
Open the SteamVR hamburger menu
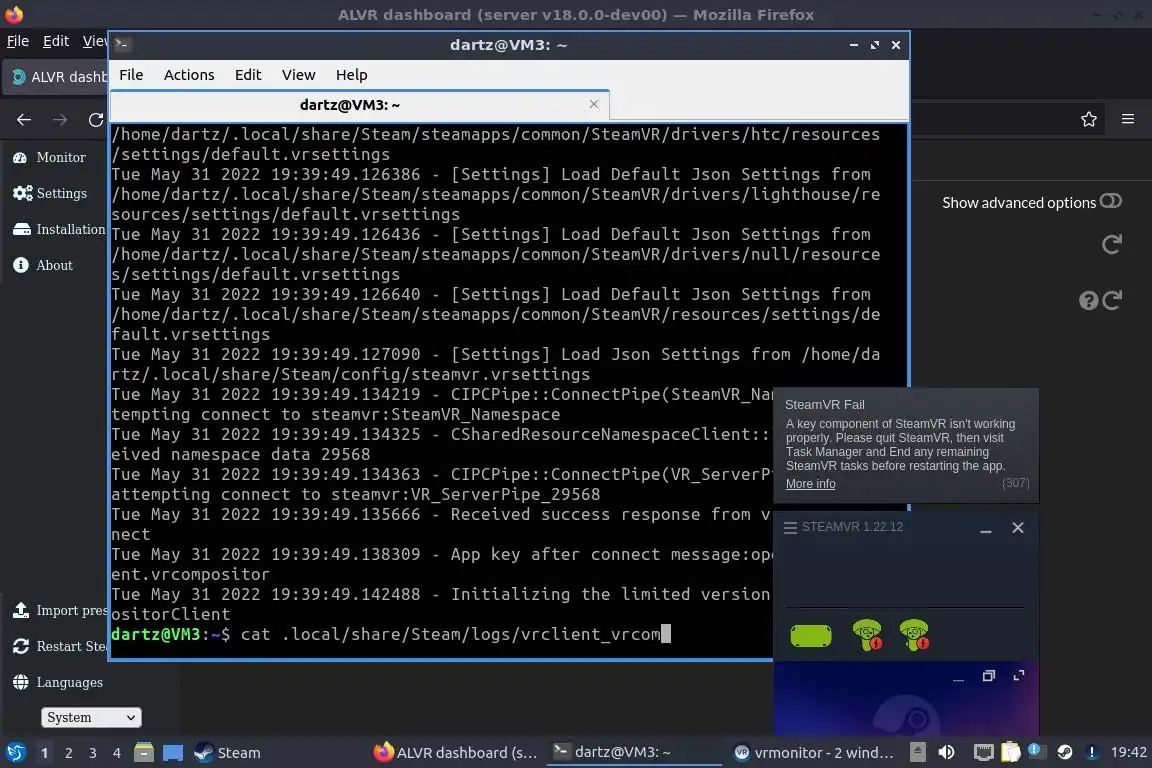[791, 528]
